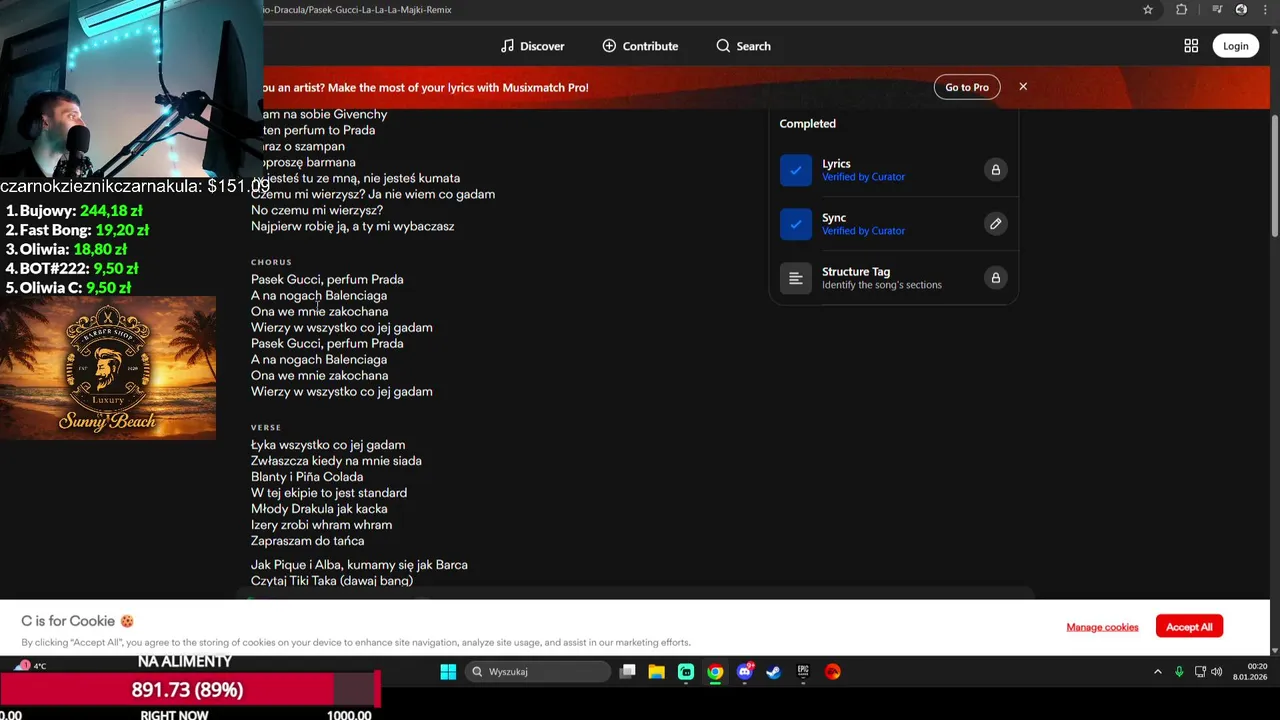Open Task View in the taskbar
This screenshot has height=720, width=1280.
tap(628, 672)
